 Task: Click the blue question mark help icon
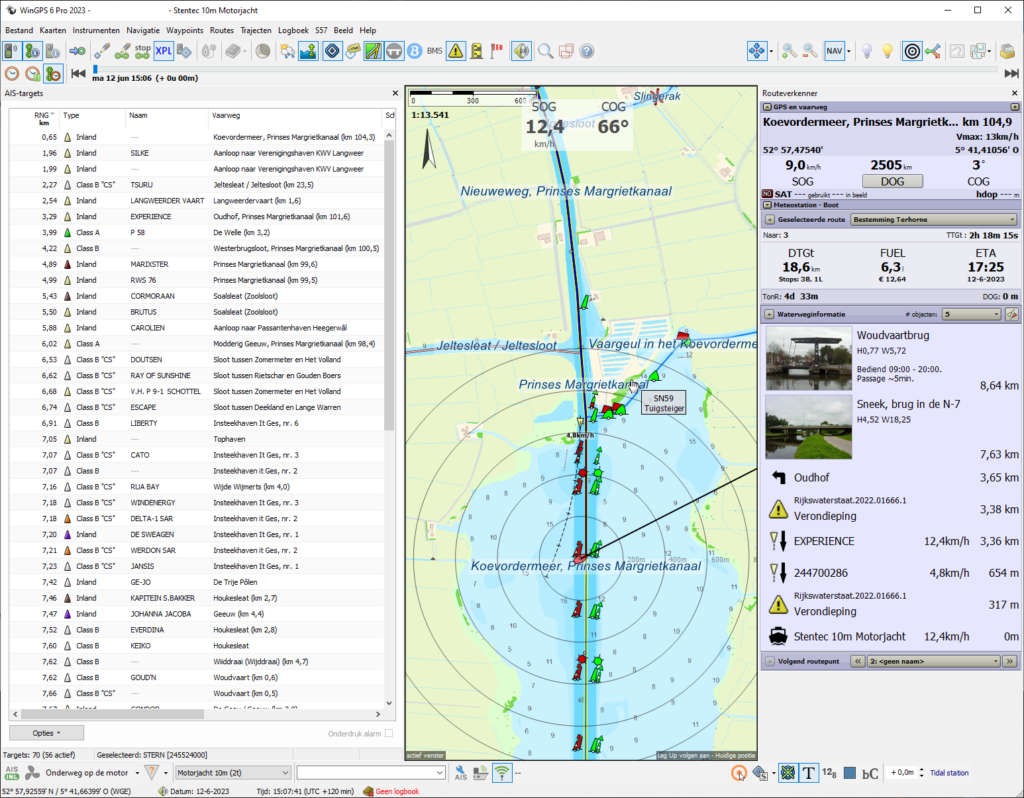coord(587,51)
